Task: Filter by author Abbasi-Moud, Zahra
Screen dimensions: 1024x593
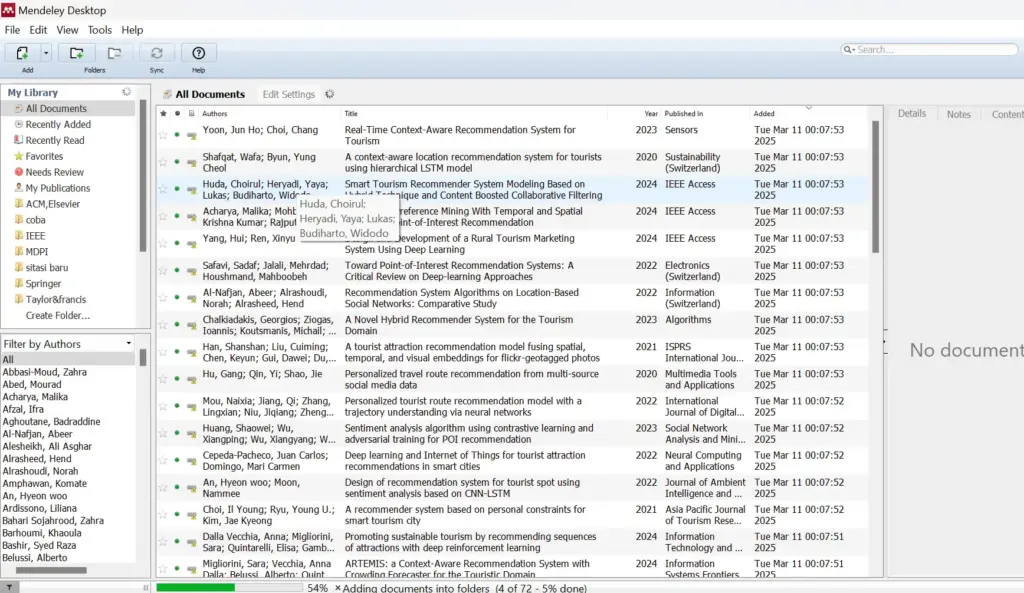Action: click(x=44, y=372)
